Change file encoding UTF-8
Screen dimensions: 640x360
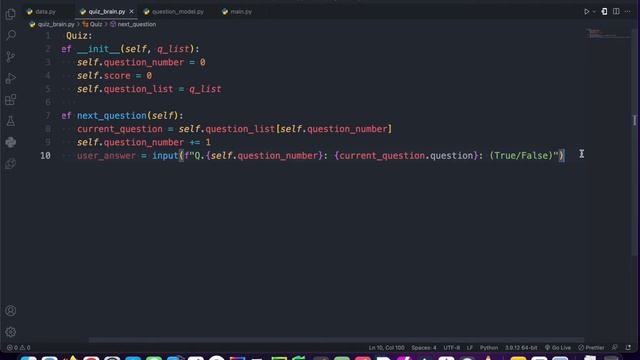click(x=451, y=348)
